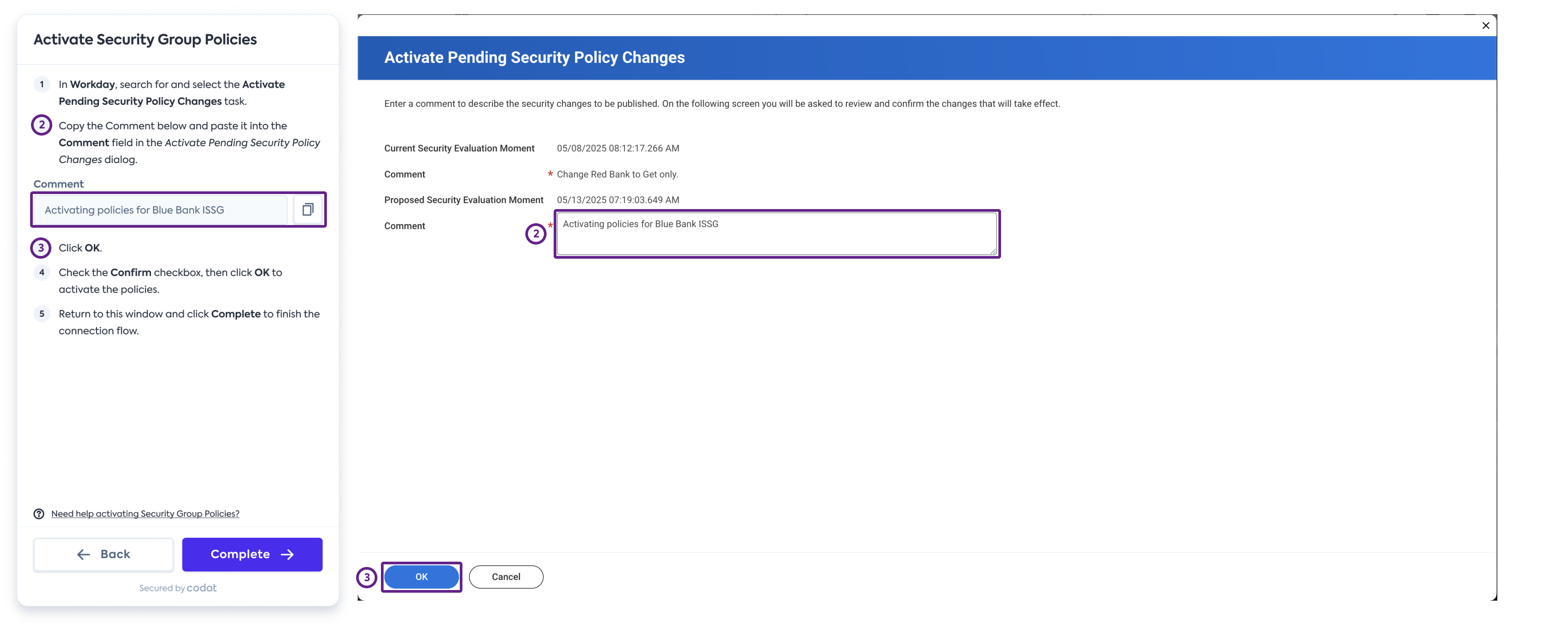Screen dimensions: 1568x629
Task: Click the question mark help icon
Action: coord(39,513)
